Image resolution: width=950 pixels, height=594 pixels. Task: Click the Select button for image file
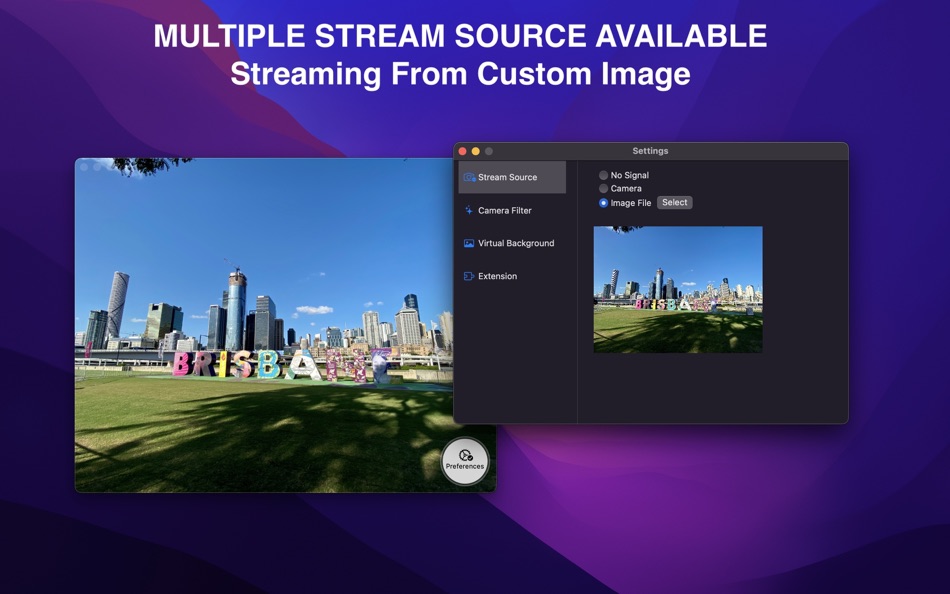point(674,202)
